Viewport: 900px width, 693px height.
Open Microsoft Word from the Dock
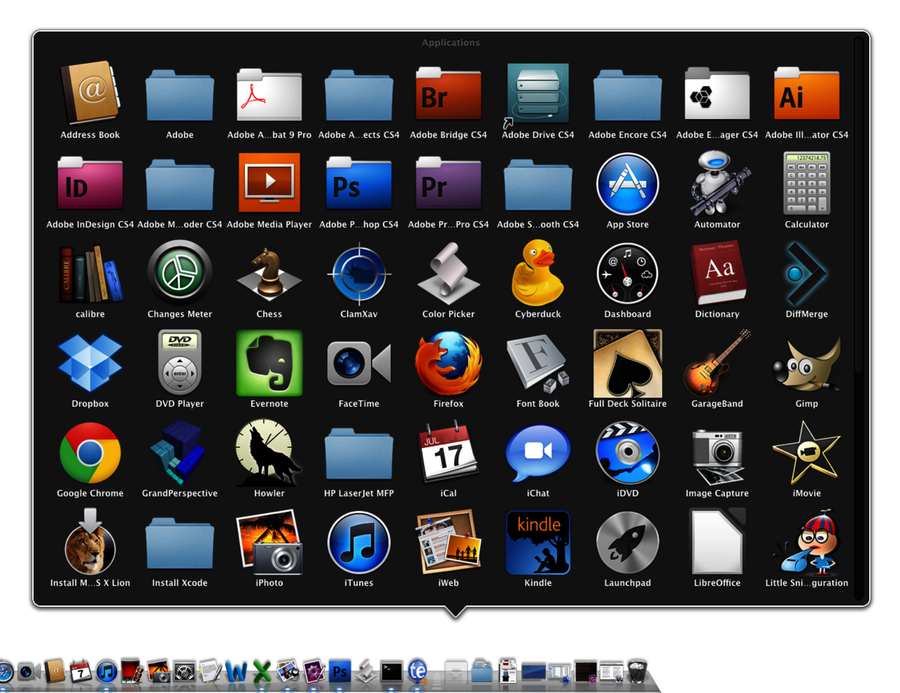click(236, 671)
